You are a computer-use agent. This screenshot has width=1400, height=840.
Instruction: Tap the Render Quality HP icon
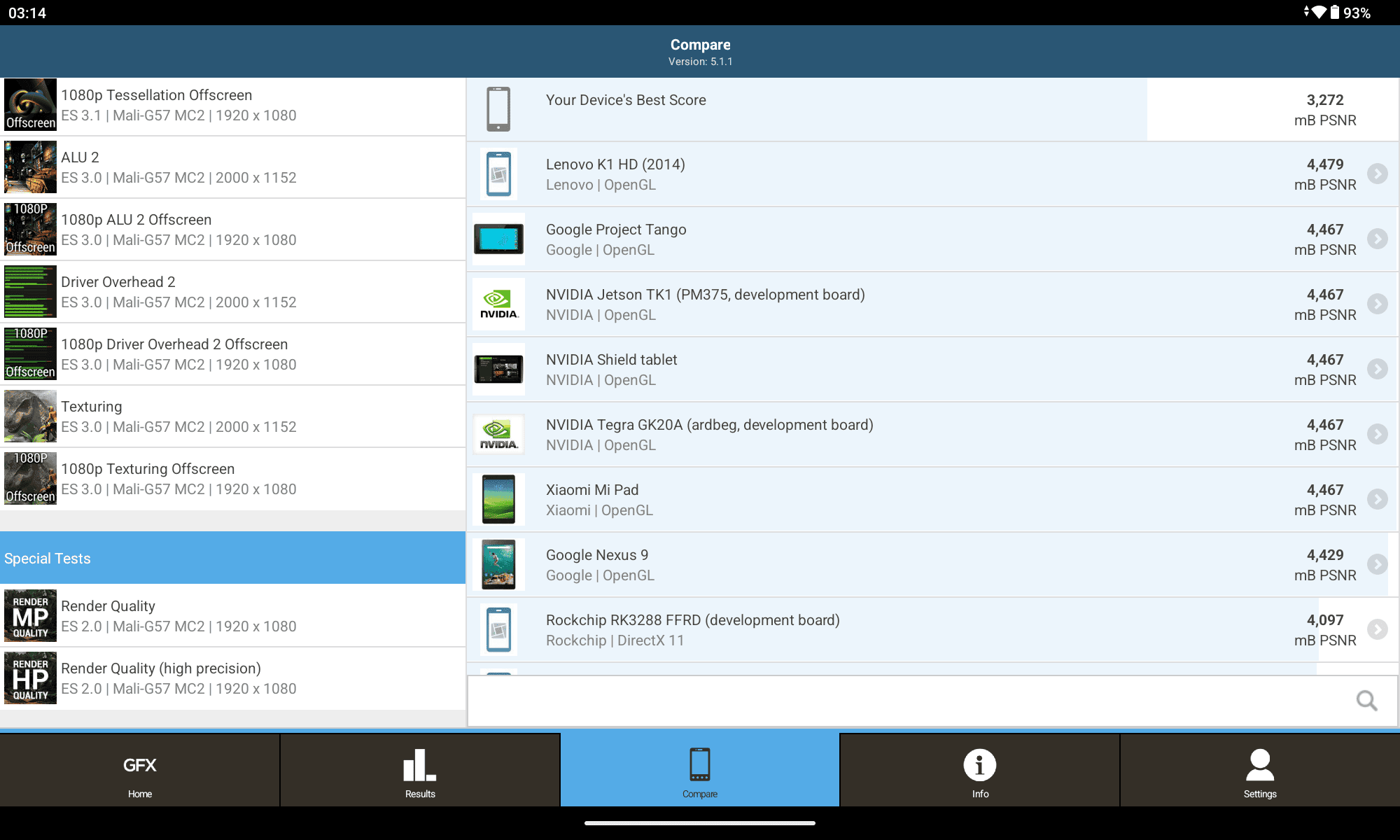point(28,678)
